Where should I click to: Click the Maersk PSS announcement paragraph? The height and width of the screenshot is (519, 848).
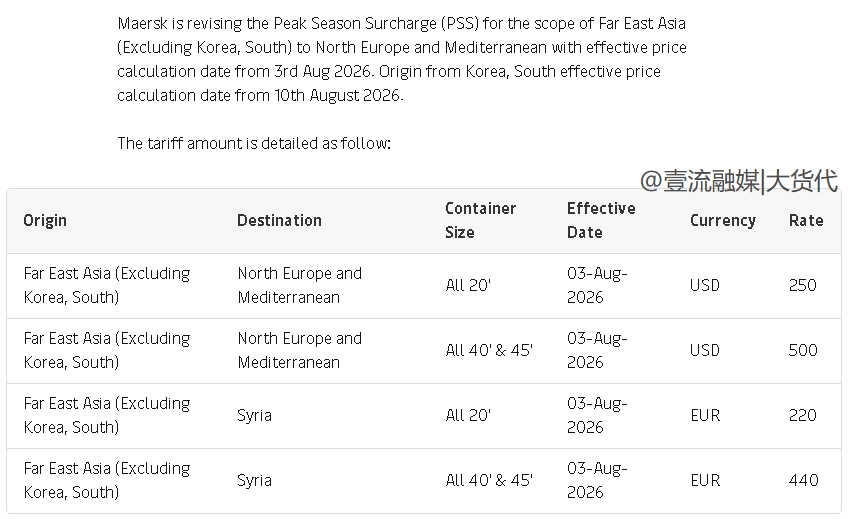click(402, 59)
